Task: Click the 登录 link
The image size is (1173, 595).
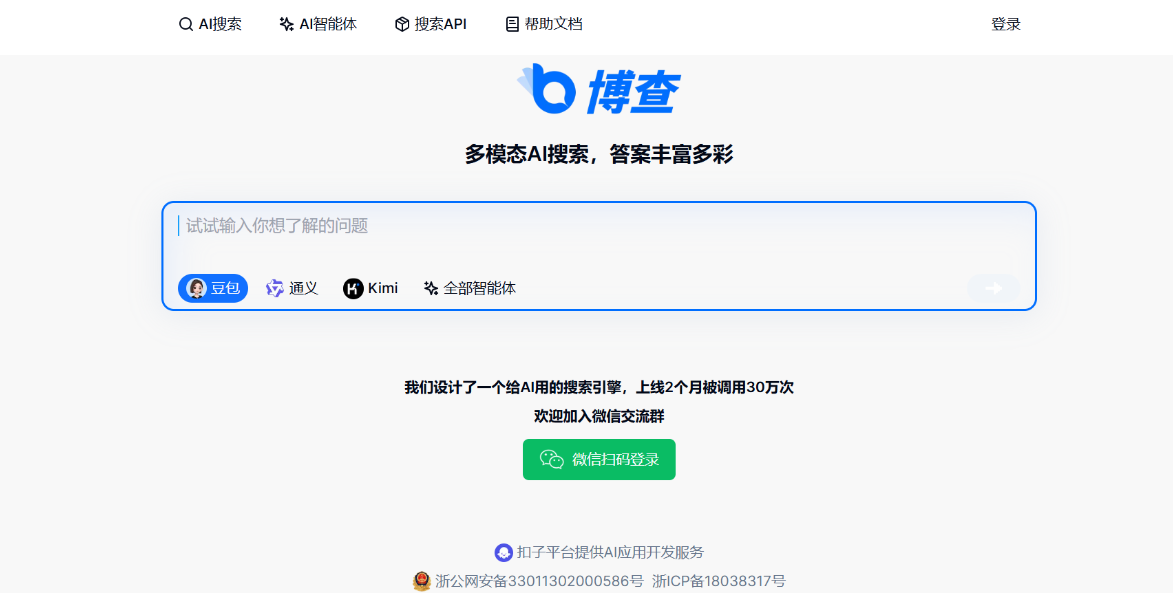Action: [1005, 25]
